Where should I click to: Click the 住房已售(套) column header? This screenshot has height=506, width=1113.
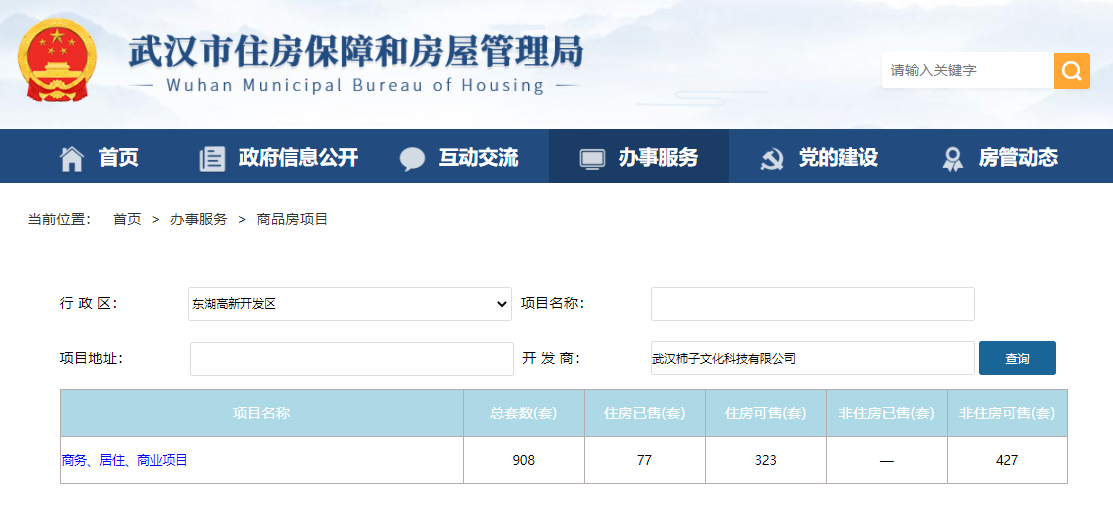[645, 413]
